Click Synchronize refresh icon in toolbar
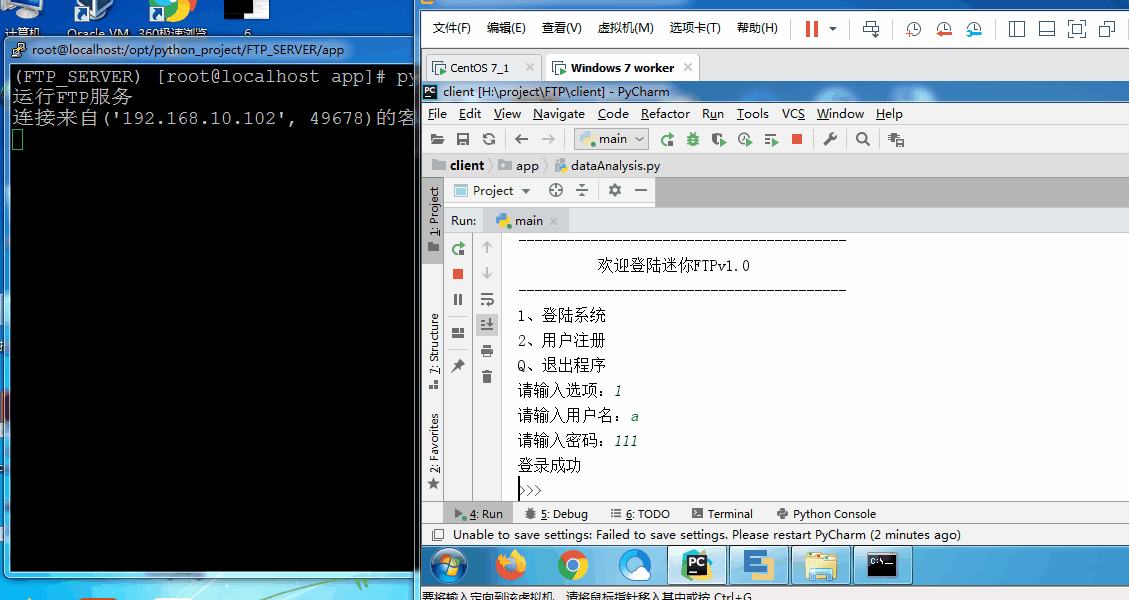This screenshot has width=1129, height=600. point(489,139)
